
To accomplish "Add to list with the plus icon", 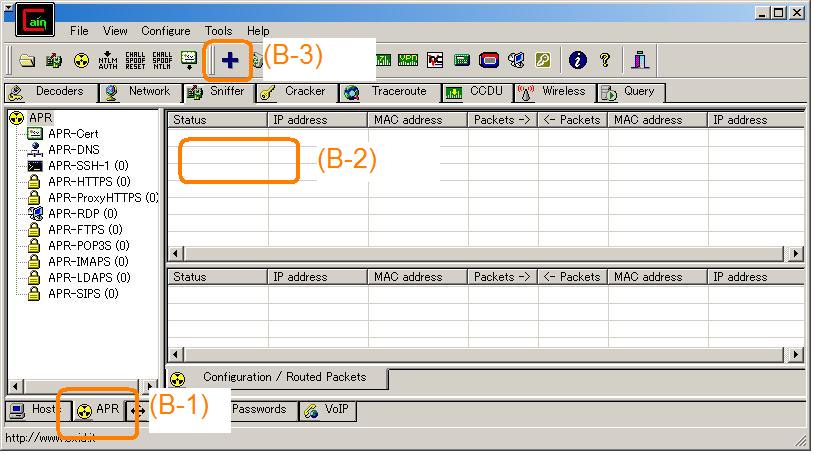I will pyautogui.click(x=229, y=60).
